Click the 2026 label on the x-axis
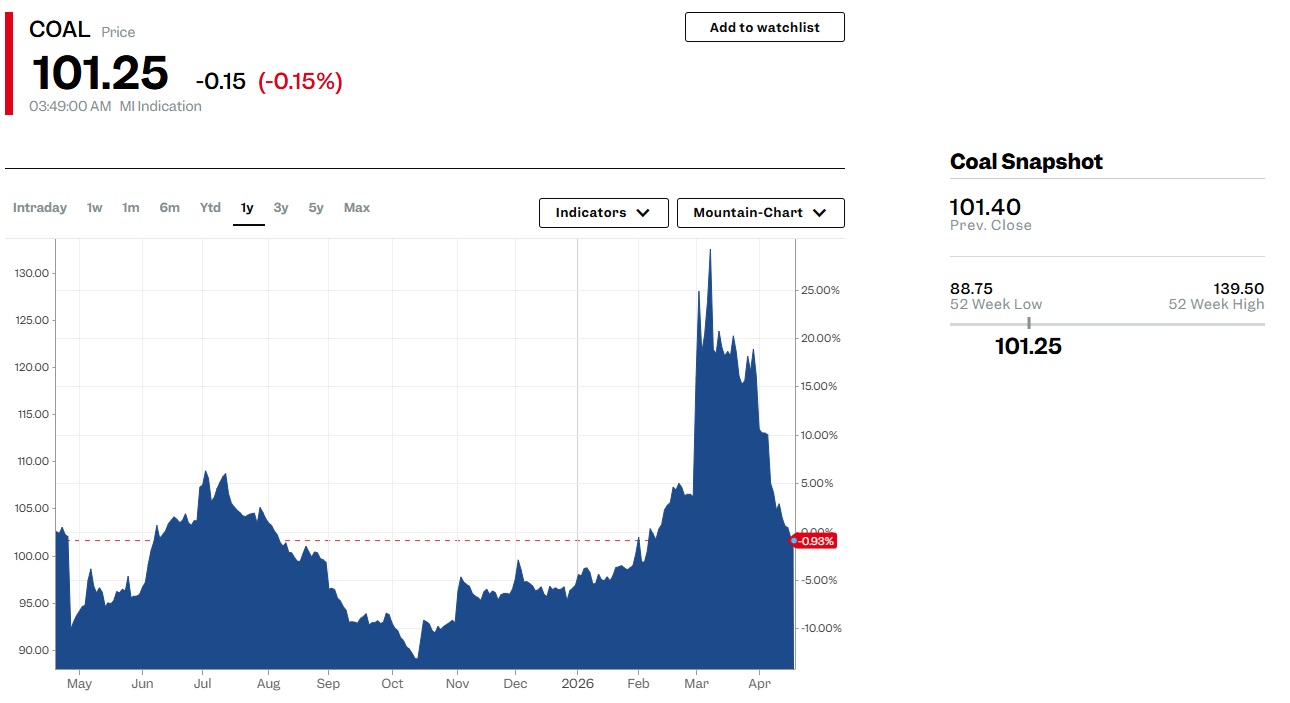Screen dimensions: 1290x703 click(x=577, y=684)
